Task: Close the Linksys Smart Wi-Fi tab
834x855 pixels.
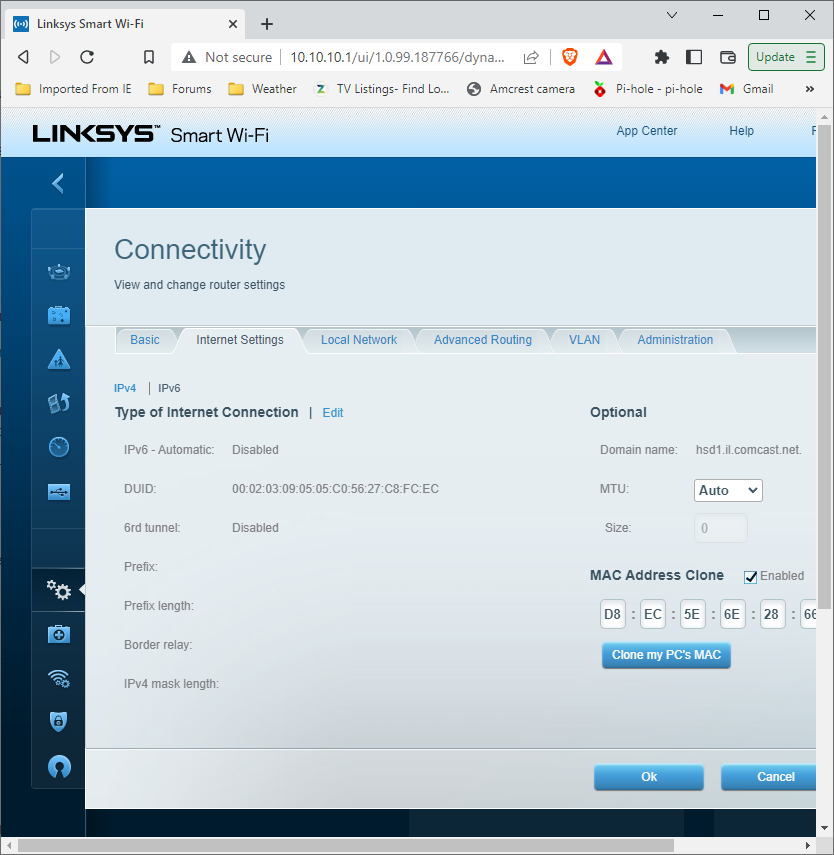Action: click(x=232, y=24)
